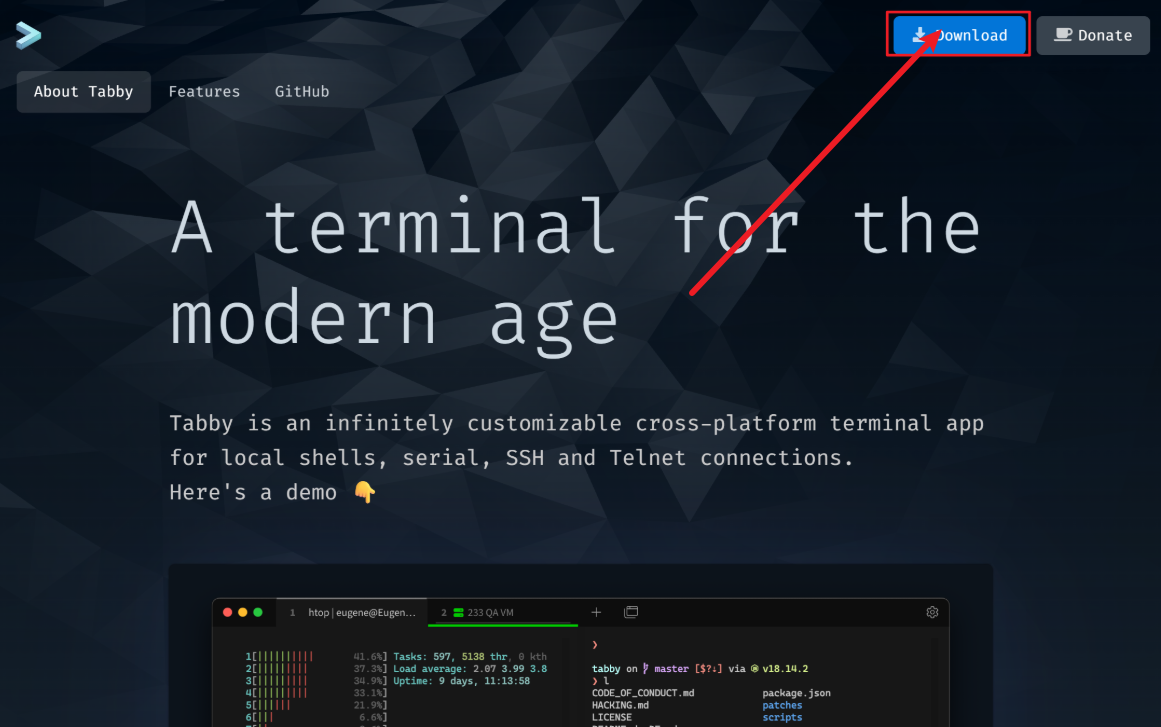Click the demo terminal screenshot image
Screen dimensions: 1161x727
point(580,663)
